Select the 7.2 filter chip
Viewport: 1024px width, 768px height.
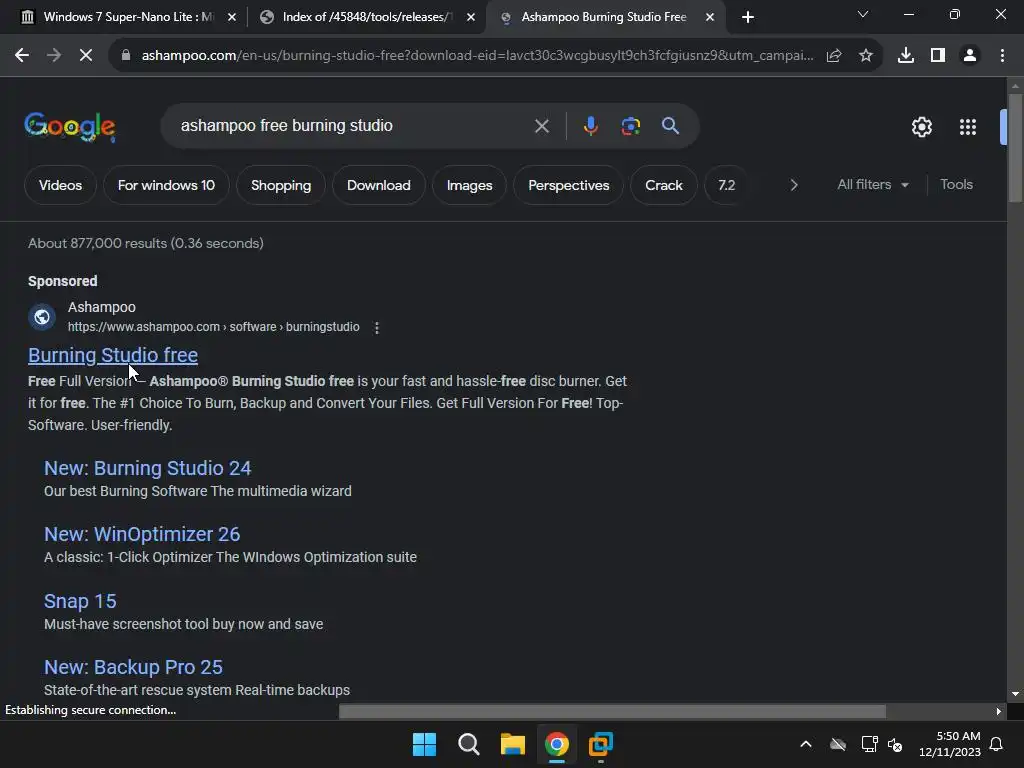726,185
